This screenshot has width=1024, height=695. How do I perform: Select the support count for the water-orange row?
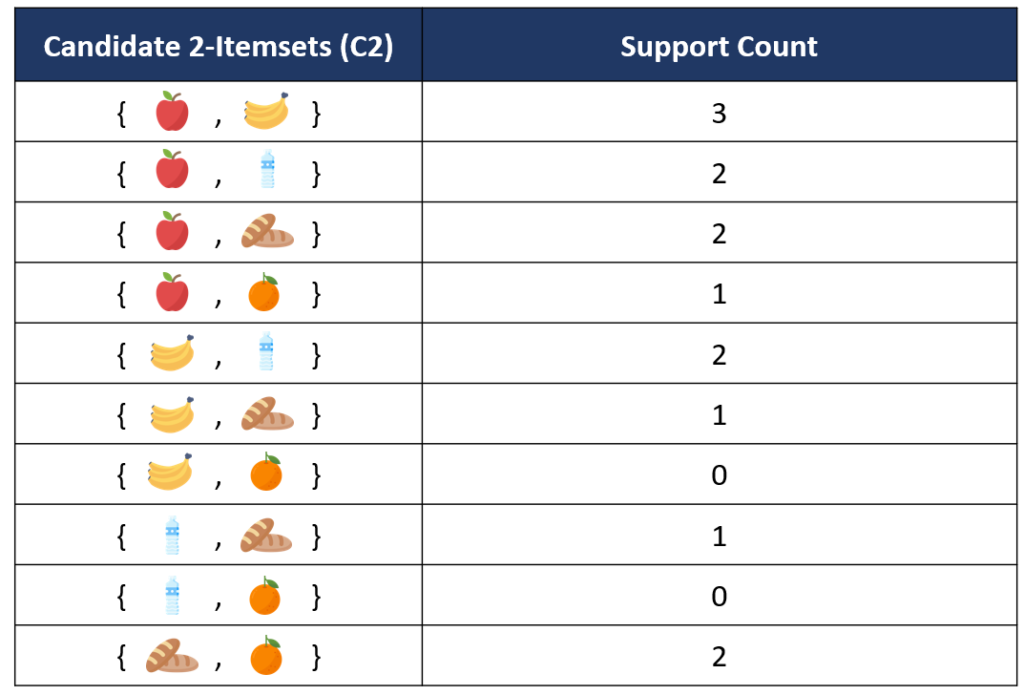[719, 597]
